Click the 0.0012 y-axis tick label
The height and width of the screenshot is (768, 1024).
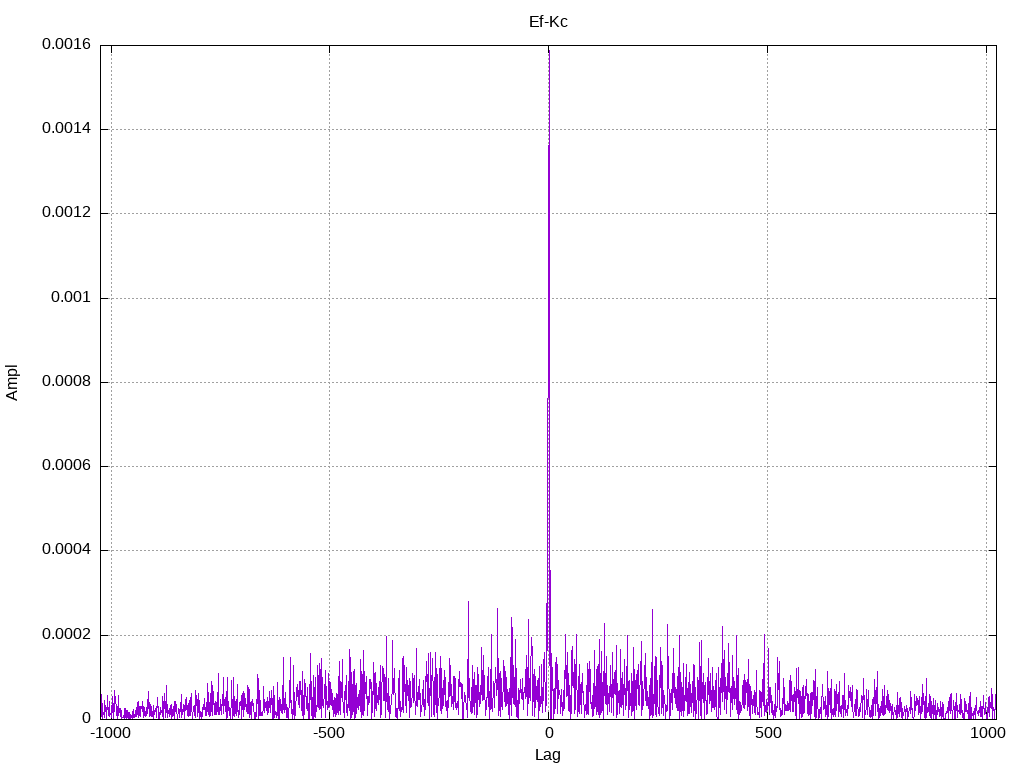pyautogui.click(x=67, y=212)
